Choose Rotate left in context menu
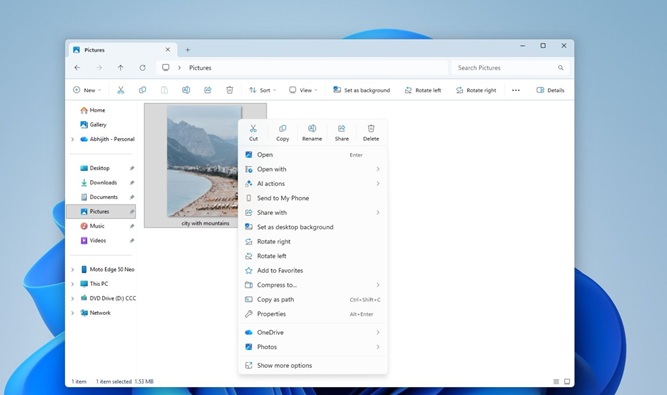The width and height of the screenshot is (667, 395). [313, 256]
